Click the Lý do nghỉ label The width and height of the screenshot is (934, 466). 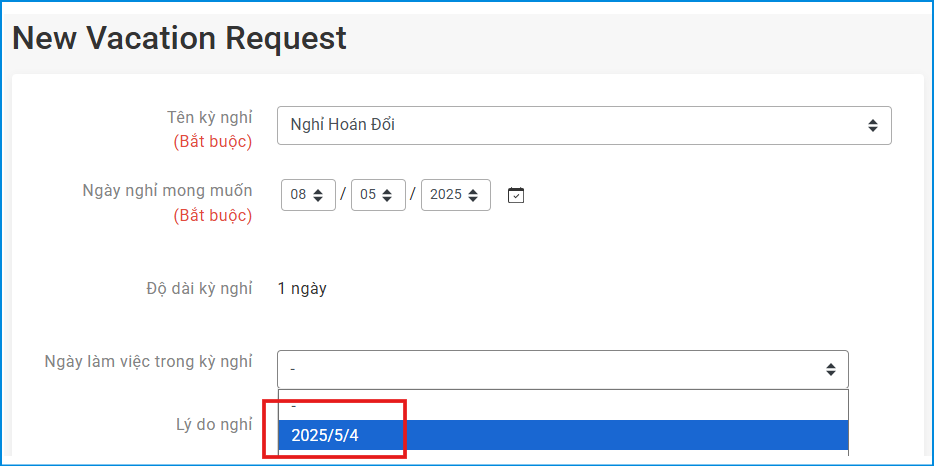pos(214,424)
